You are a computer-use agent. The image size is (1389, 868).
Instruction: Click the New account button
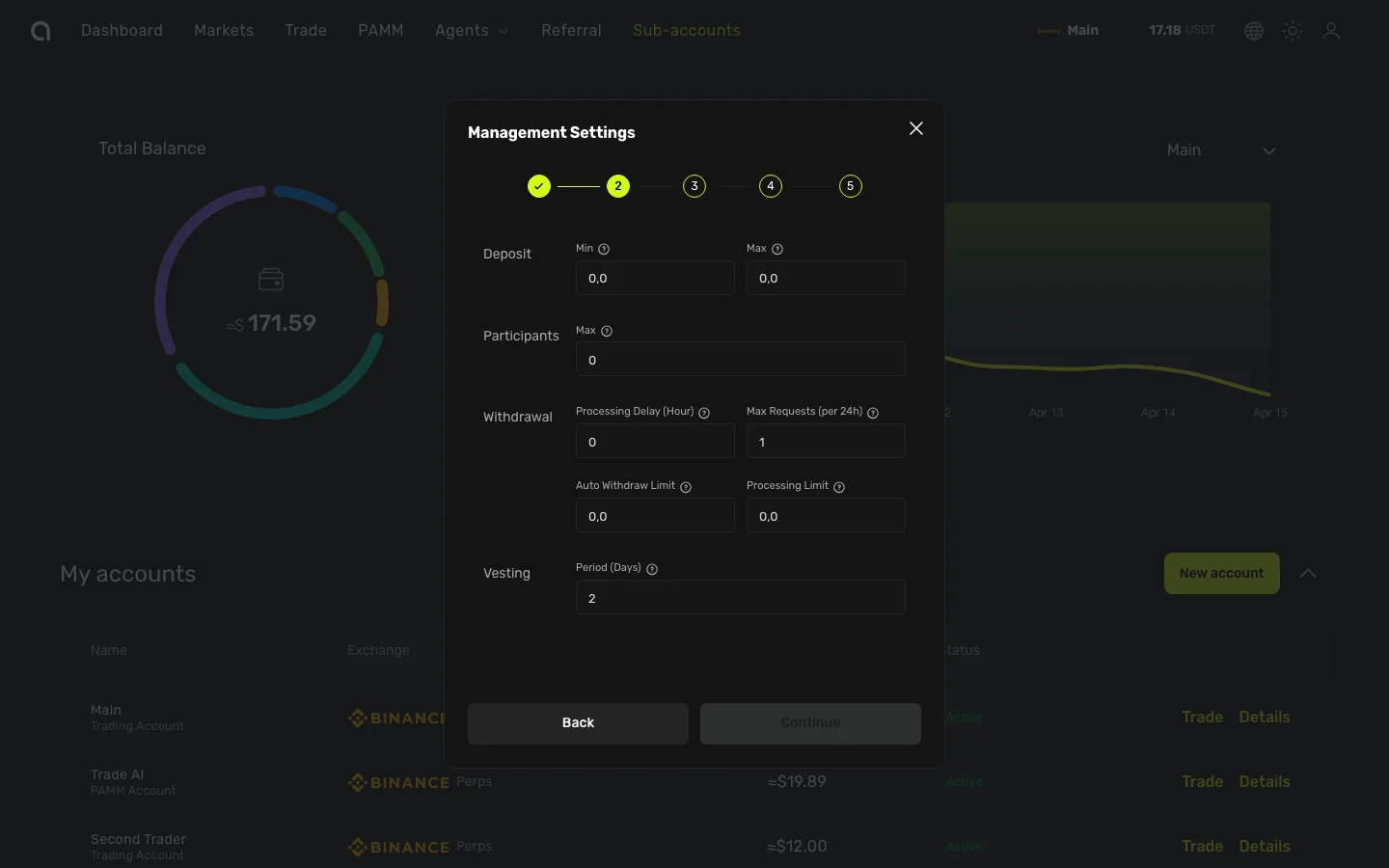(1221, 573)
